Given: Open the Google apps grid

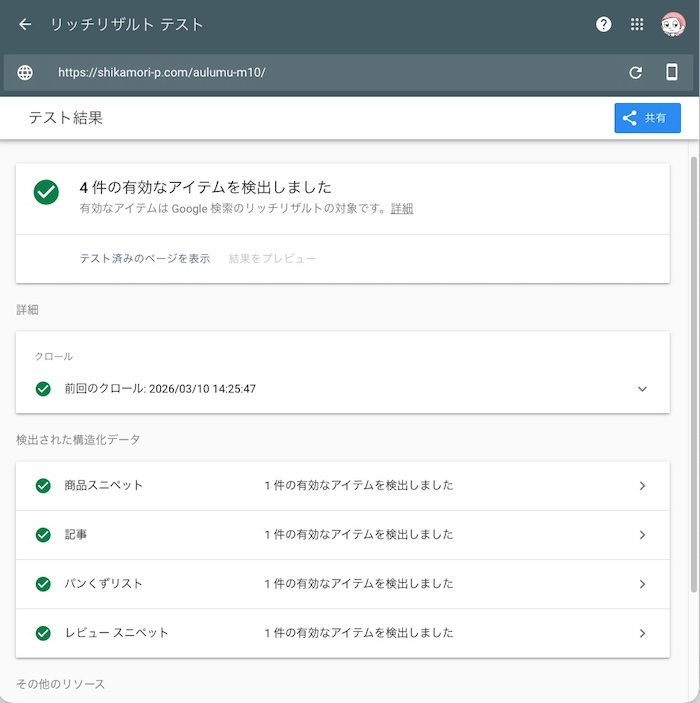Looking at the screenshot, I should tap(637, 25).
